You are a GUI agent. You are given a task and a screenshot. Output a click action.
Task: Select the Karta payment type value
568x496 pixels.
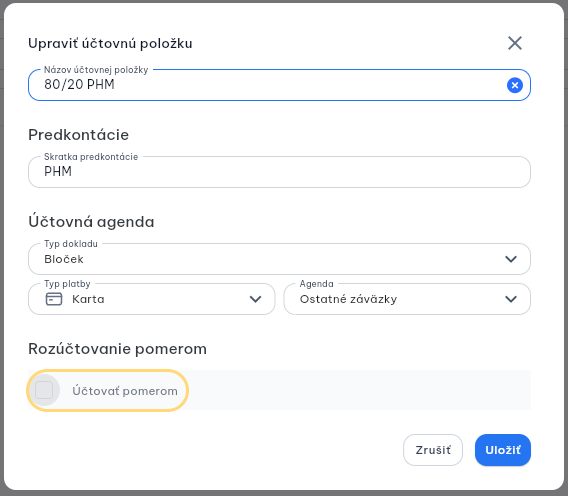[88, 299]
